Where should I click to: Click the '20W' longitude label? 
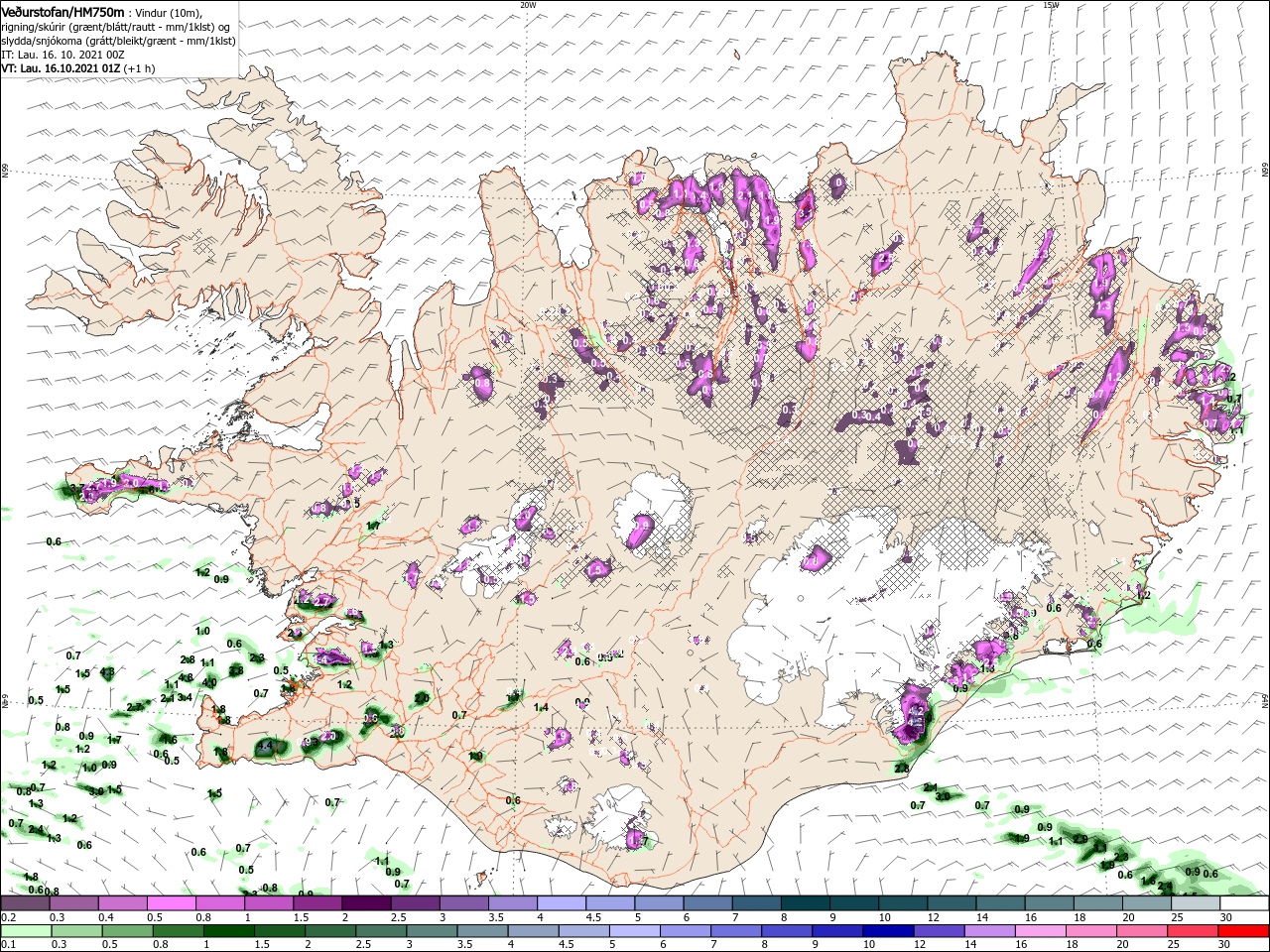(528, 5)
